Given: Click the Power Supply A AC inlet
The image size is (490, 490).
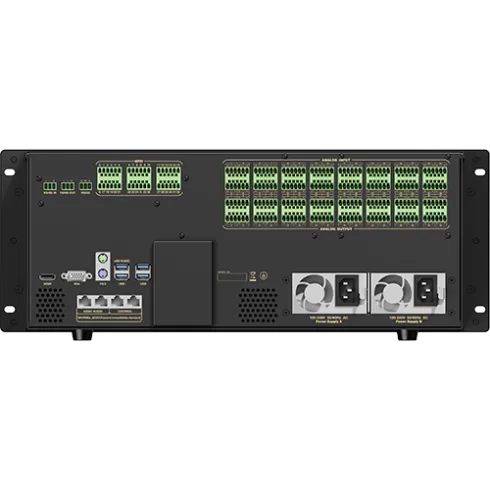Looking at the screenshot, I should click(x=347, y=290).
